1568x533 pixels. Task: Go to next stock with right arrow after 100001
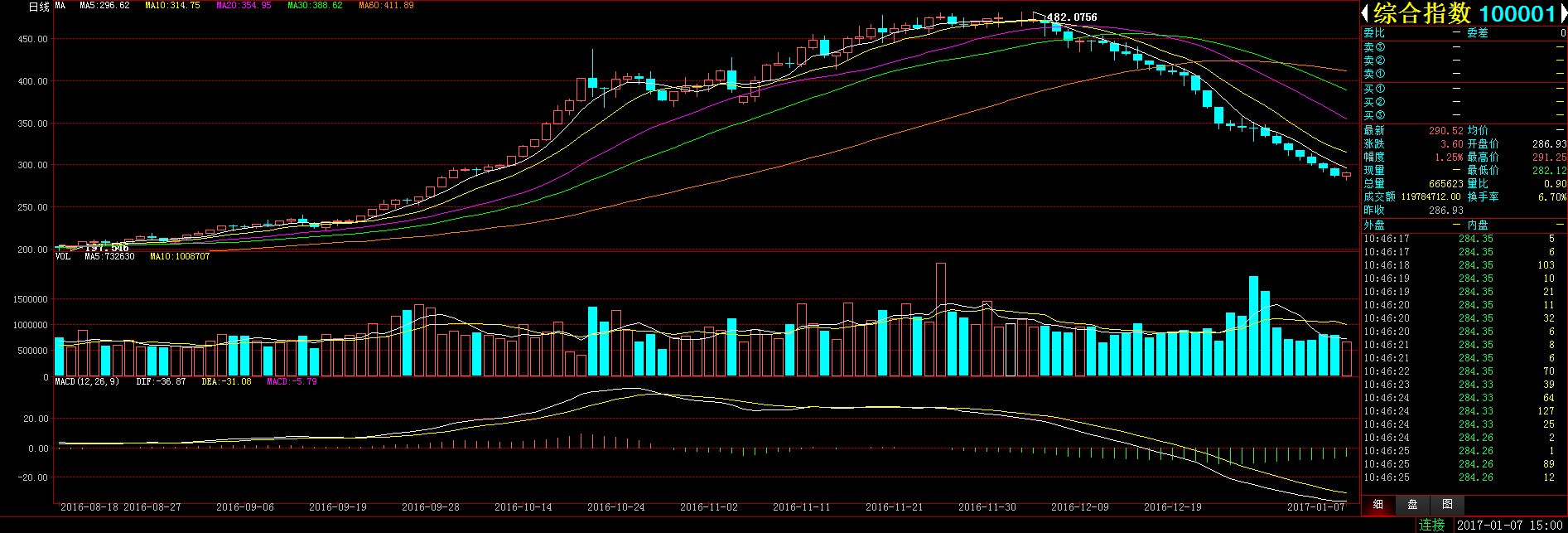click(x=1564, y=13)
